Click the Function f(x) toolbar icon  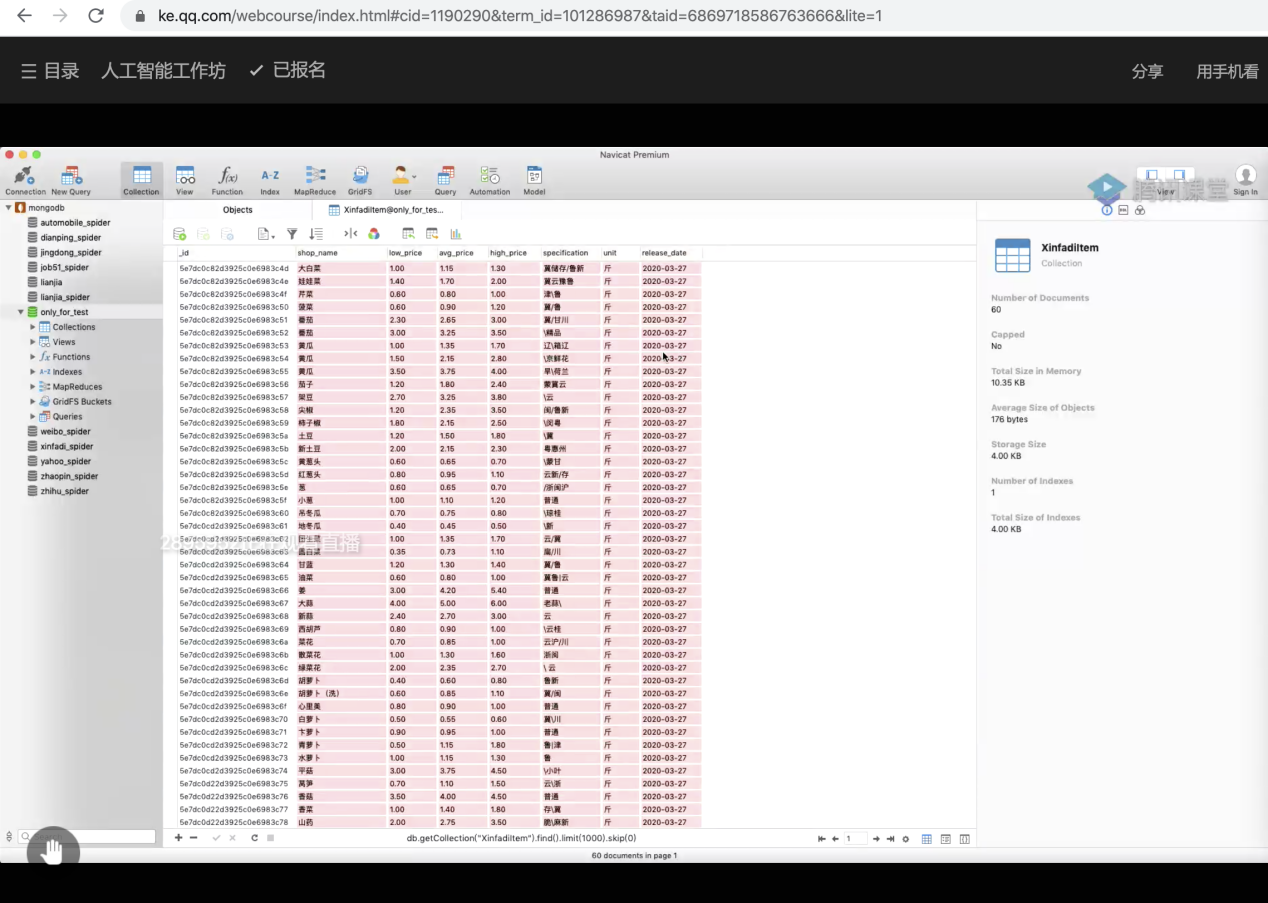(227, 177)
